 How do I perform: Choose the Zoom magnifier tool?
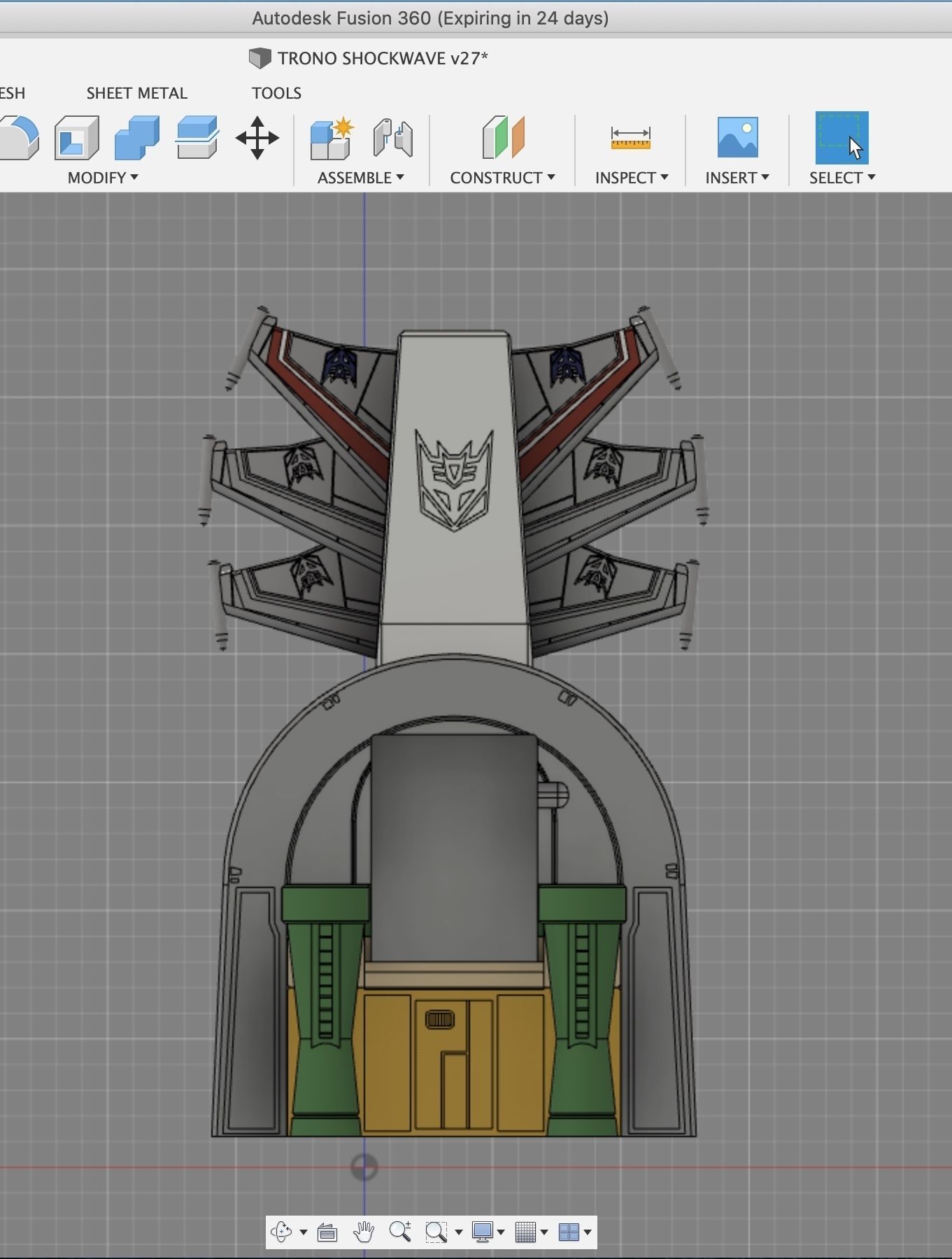[x=400, y=1232]
